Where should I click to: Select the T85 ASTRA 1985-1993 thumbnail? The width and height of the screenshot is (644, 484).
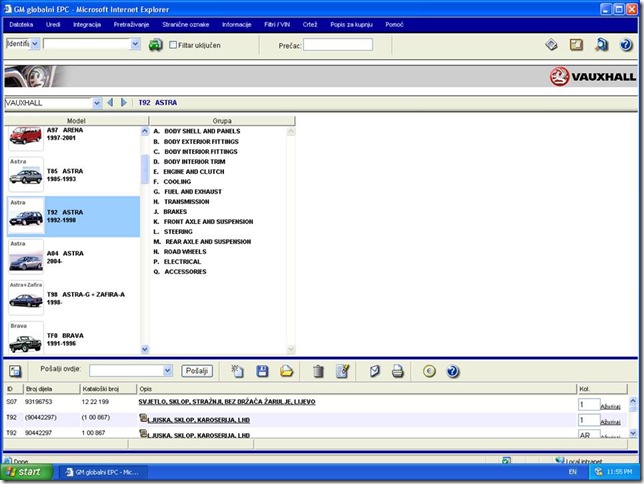[x=25, y=174]
